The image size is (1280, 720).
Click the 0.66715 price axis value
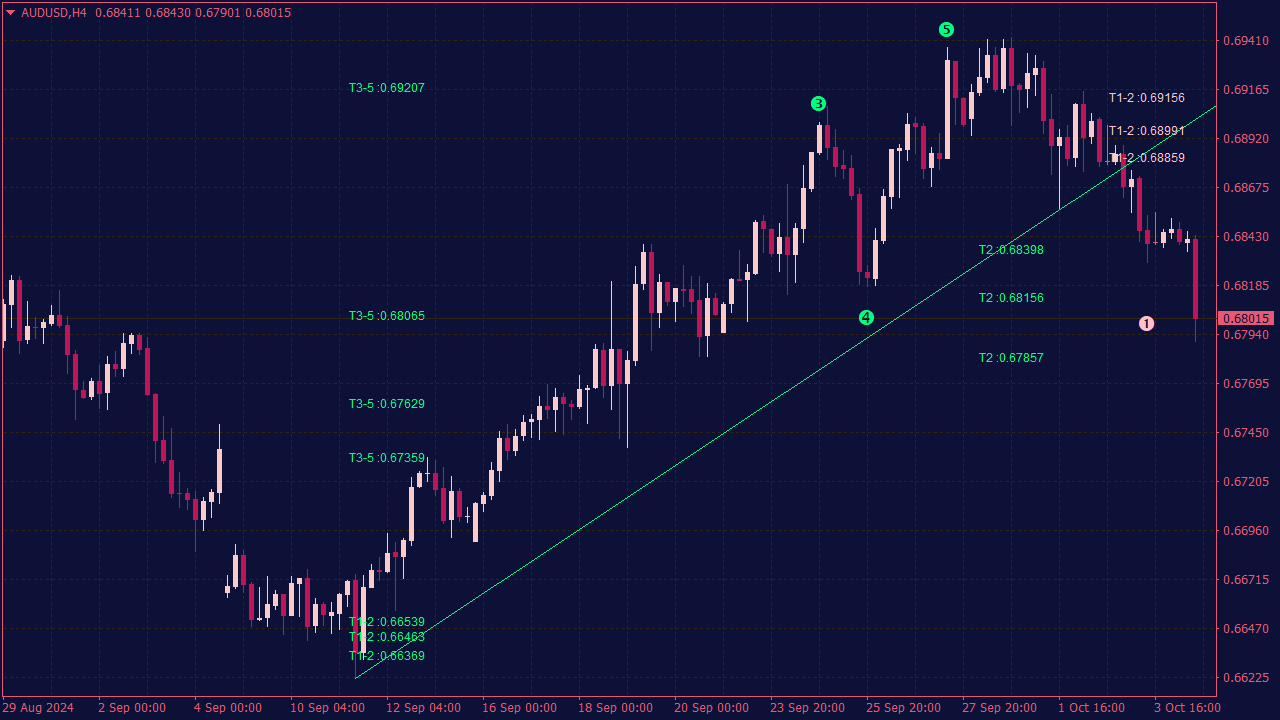pyautogui.click(x=1245, y=580)
